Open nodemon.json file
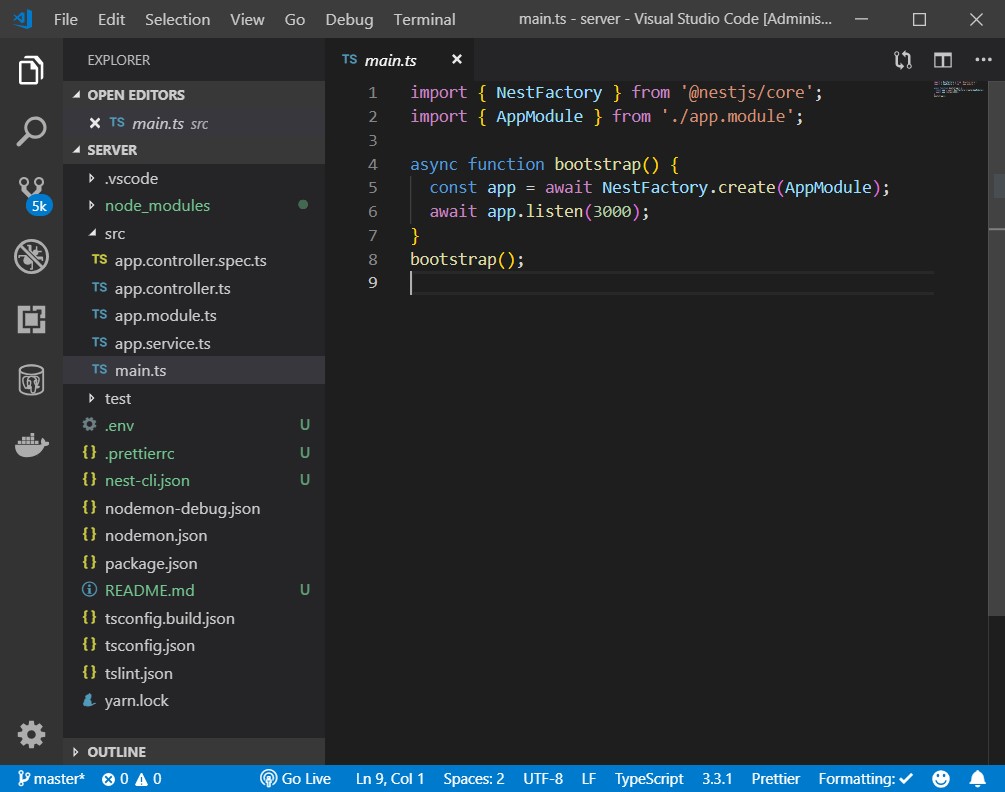The image size is (1005, 792). click(194, 536)
